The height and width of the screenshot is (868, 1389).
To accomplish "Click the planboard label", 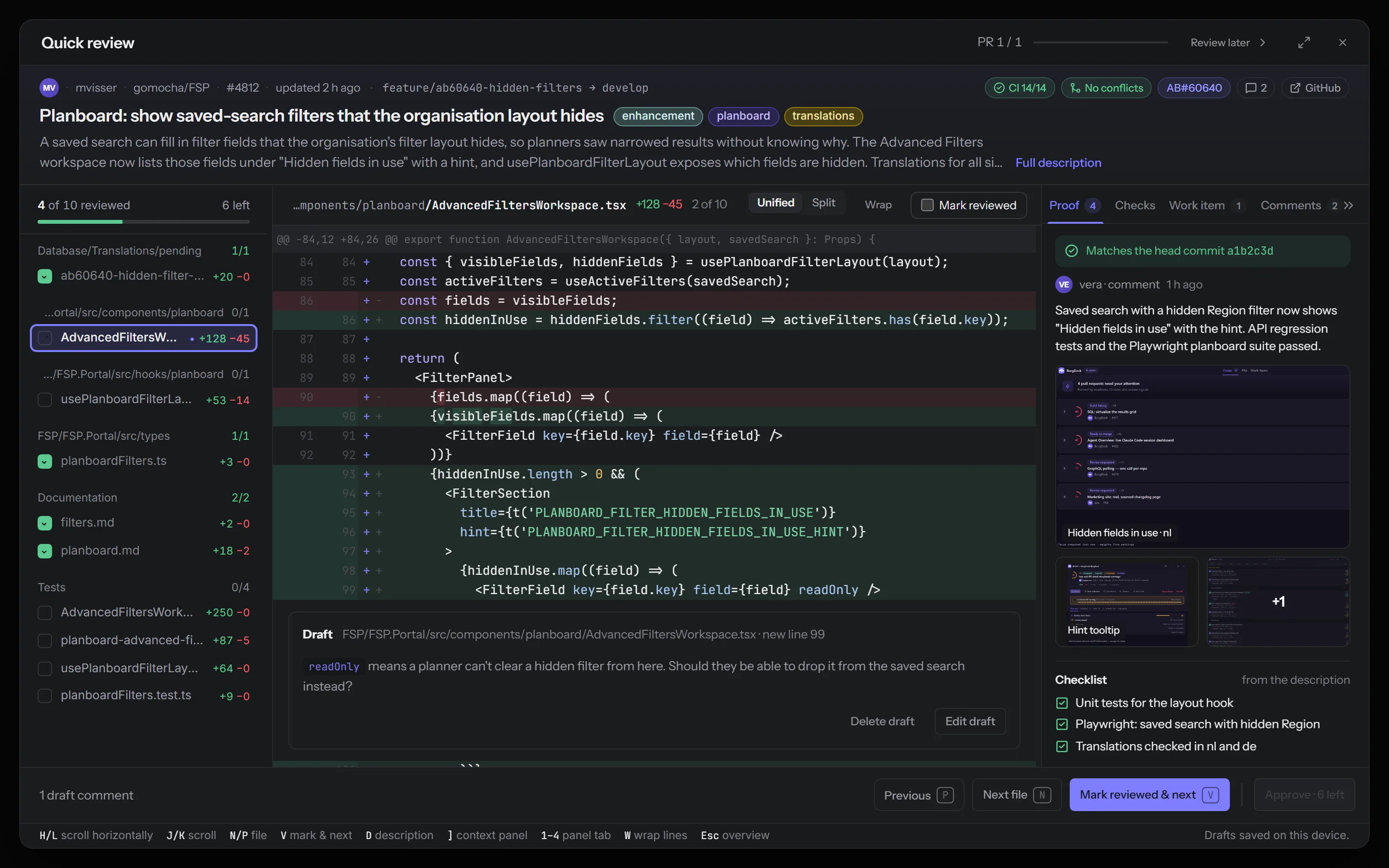I will click(x=743, y=116).
